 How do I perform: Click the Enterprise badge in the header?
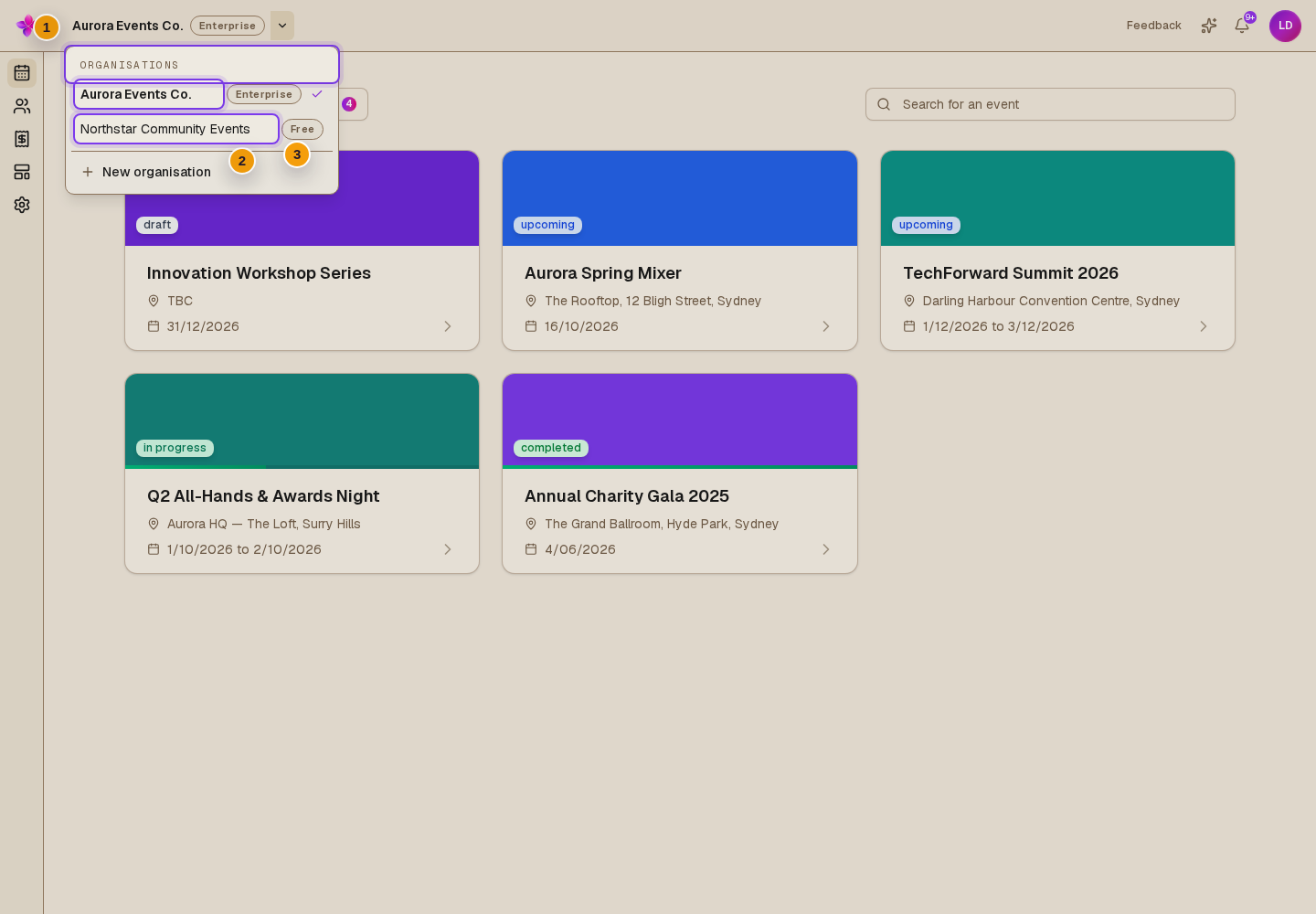click(x=228, y=26)
